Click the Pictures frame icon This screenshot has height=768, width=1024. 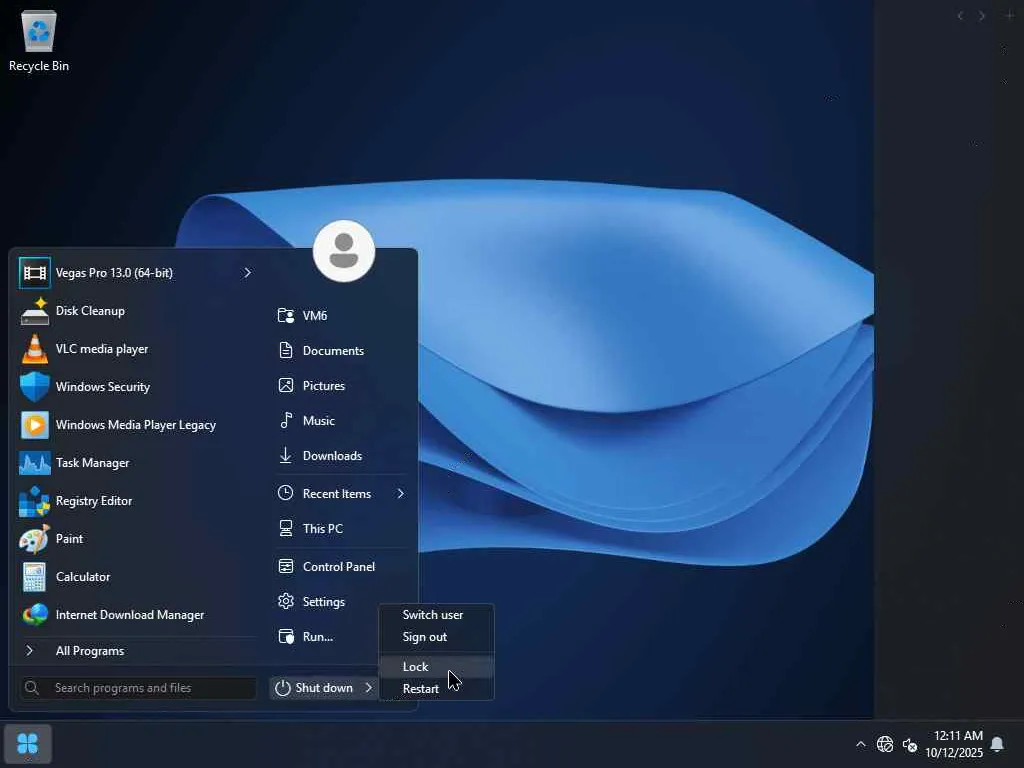point(286,385)
